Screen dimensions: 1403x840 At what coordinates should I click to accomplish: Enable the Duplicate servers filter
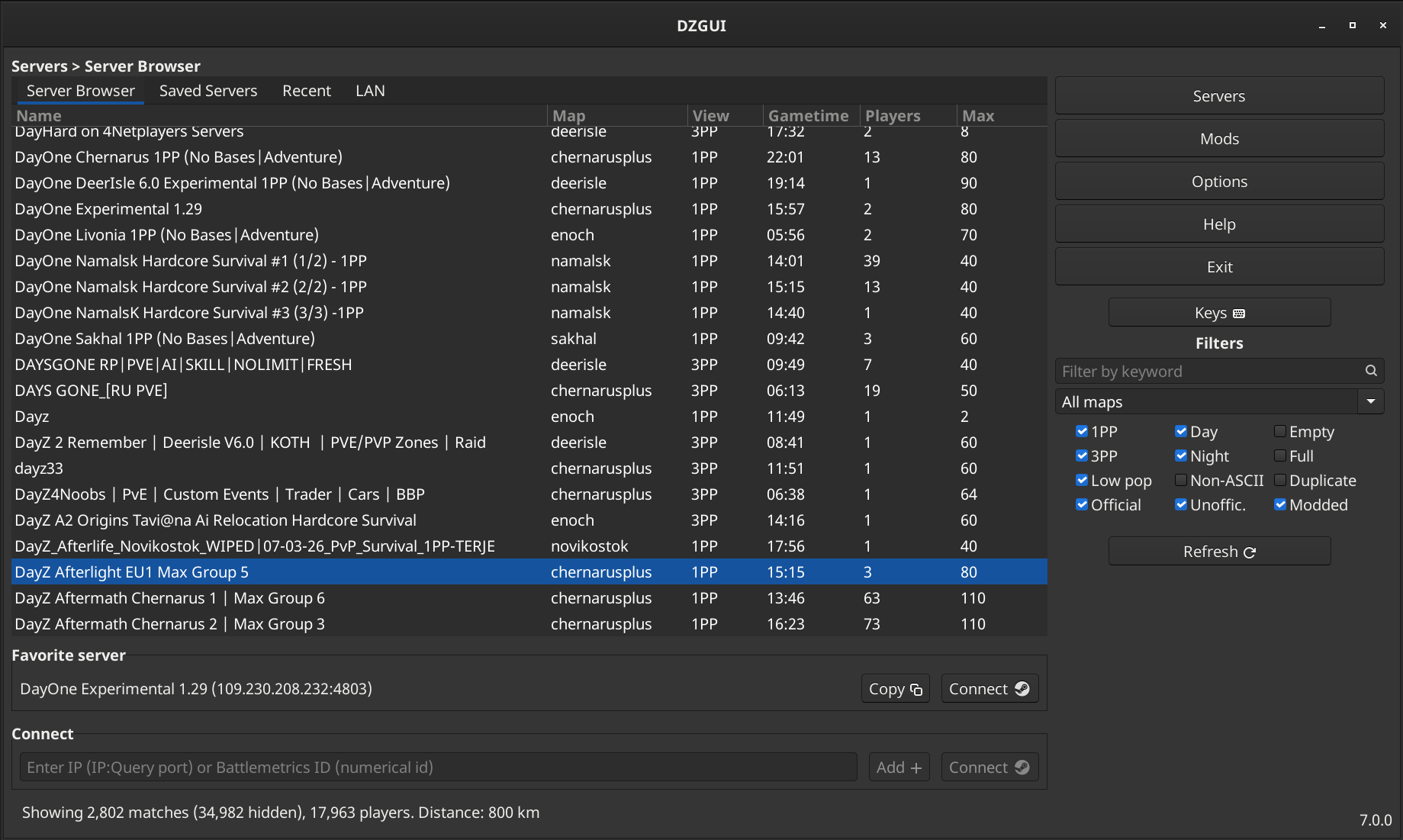pyautogui.click(x=1280, y=481)
